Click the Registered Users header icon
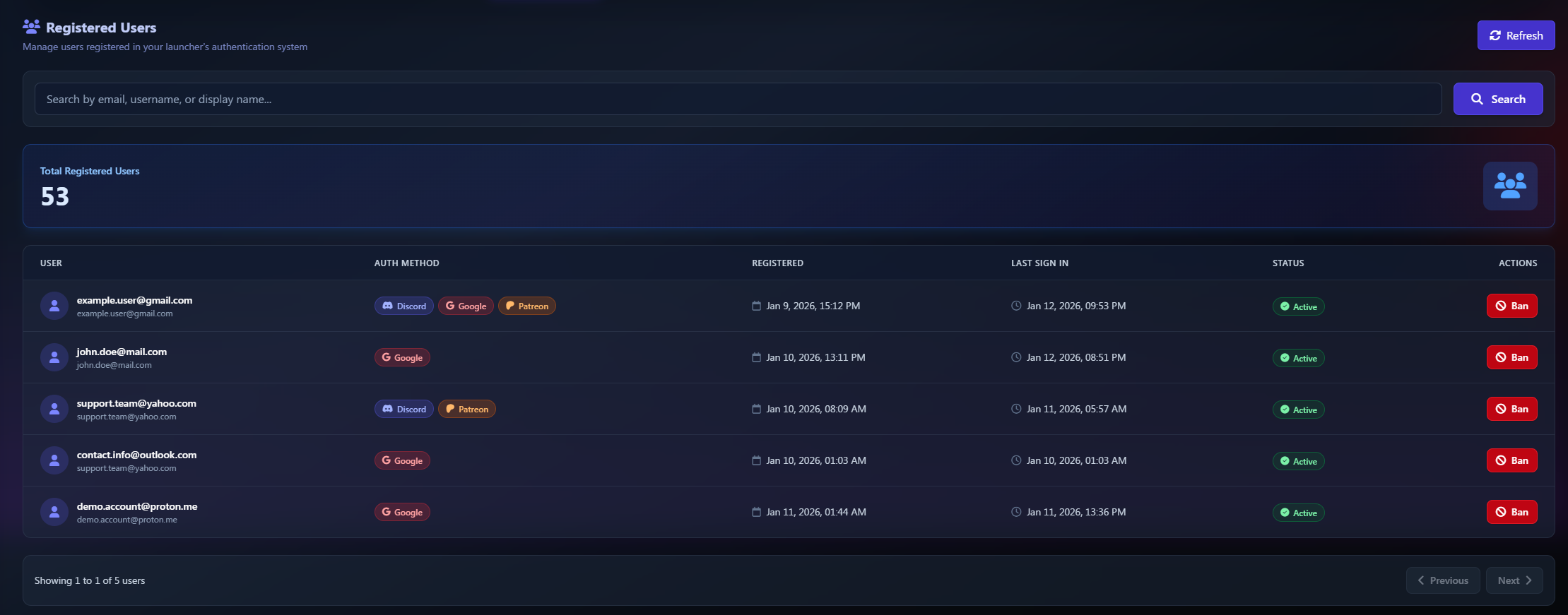This screenshot has width=1568, height=615. [31, 27]
